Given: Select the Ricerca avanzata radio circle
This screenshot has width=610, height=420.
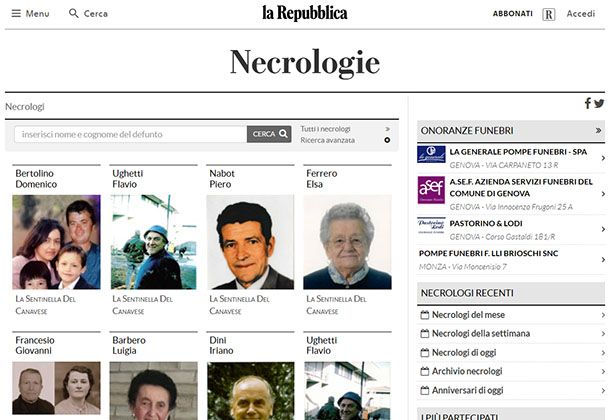Looking at the screenshot, I should point(387,140).
